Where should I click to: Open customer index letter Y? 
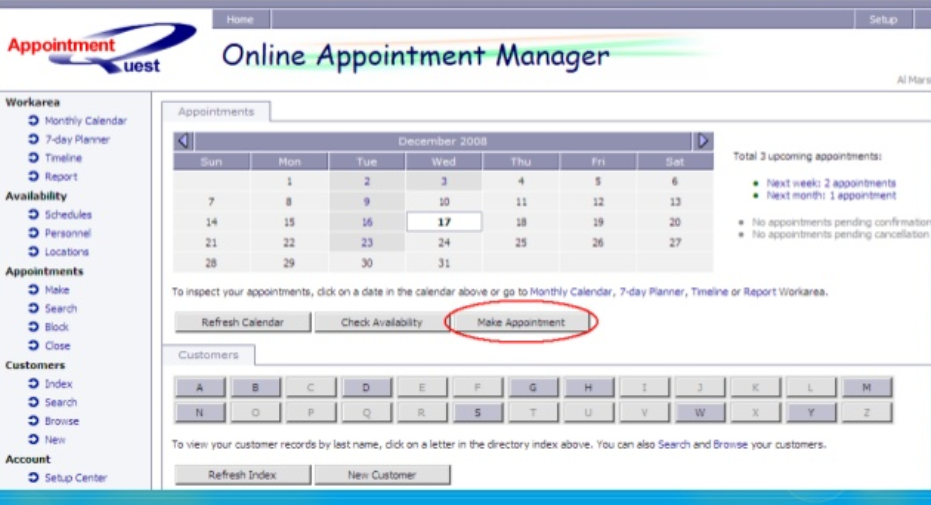tap(810, 412)
